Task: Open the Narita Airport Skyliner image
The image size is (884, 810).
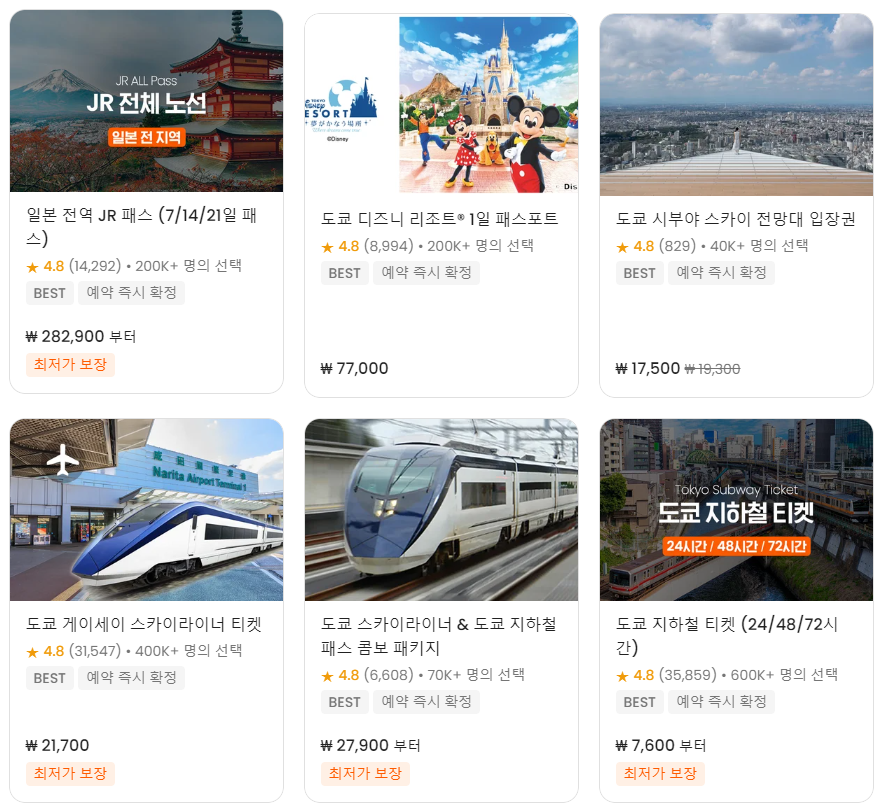Action: [x=147, y=510]
